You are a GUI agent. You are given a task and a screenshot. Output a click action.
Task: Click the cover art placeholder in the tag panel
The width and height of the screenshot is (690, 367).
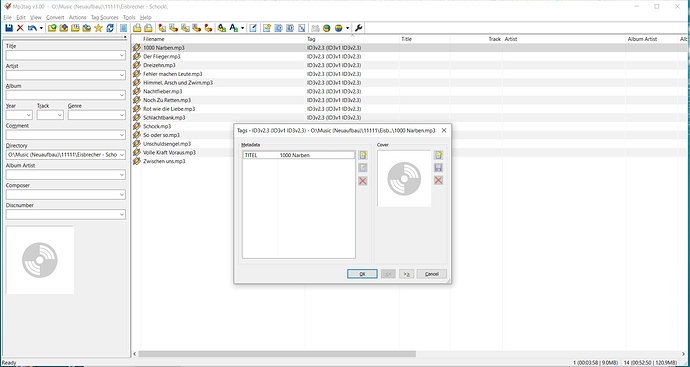(x=40, y=260)
